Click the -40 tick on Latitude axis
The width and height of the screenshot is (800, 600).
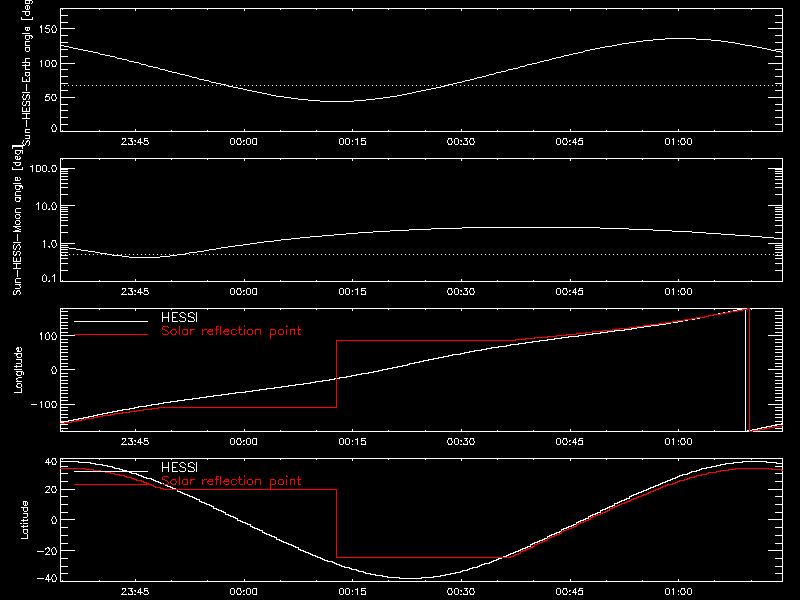click(x=47, y=579)
